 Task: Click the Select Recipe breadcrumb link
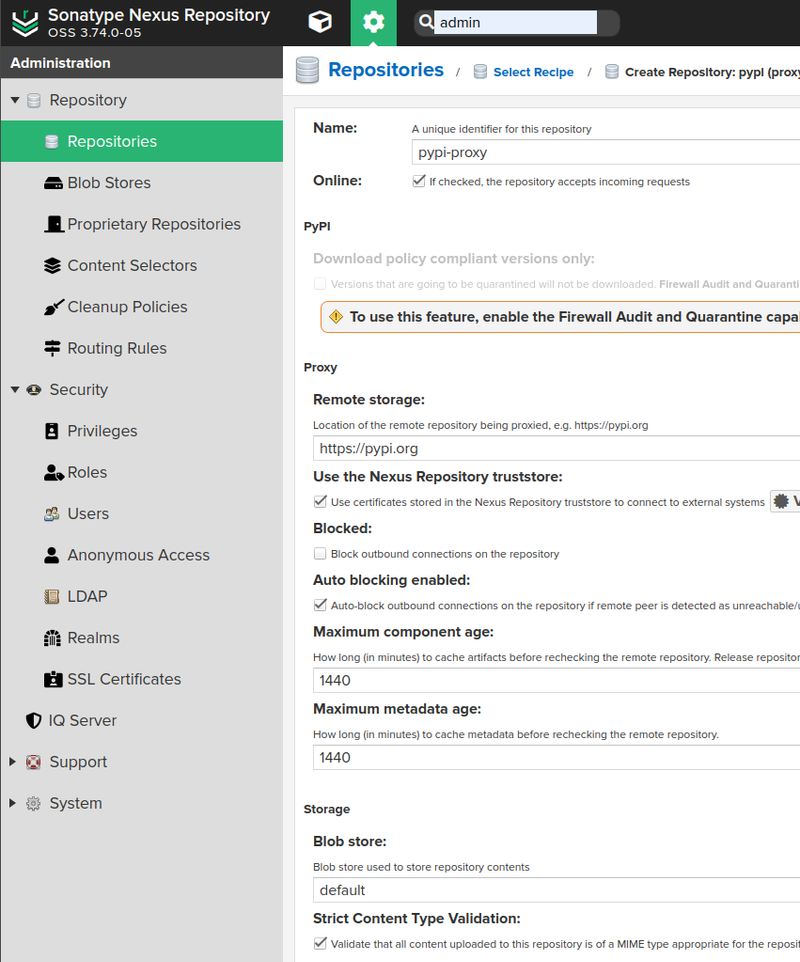[x=533, y=72]
